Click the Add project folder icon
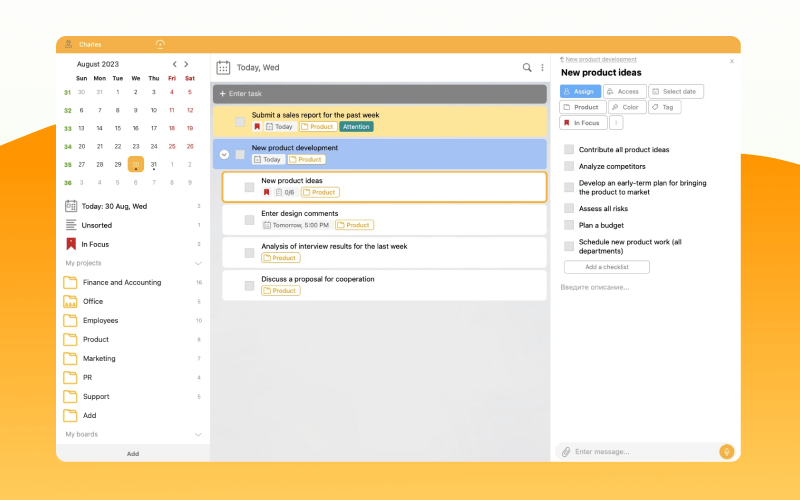 click(x=70, y=415)
